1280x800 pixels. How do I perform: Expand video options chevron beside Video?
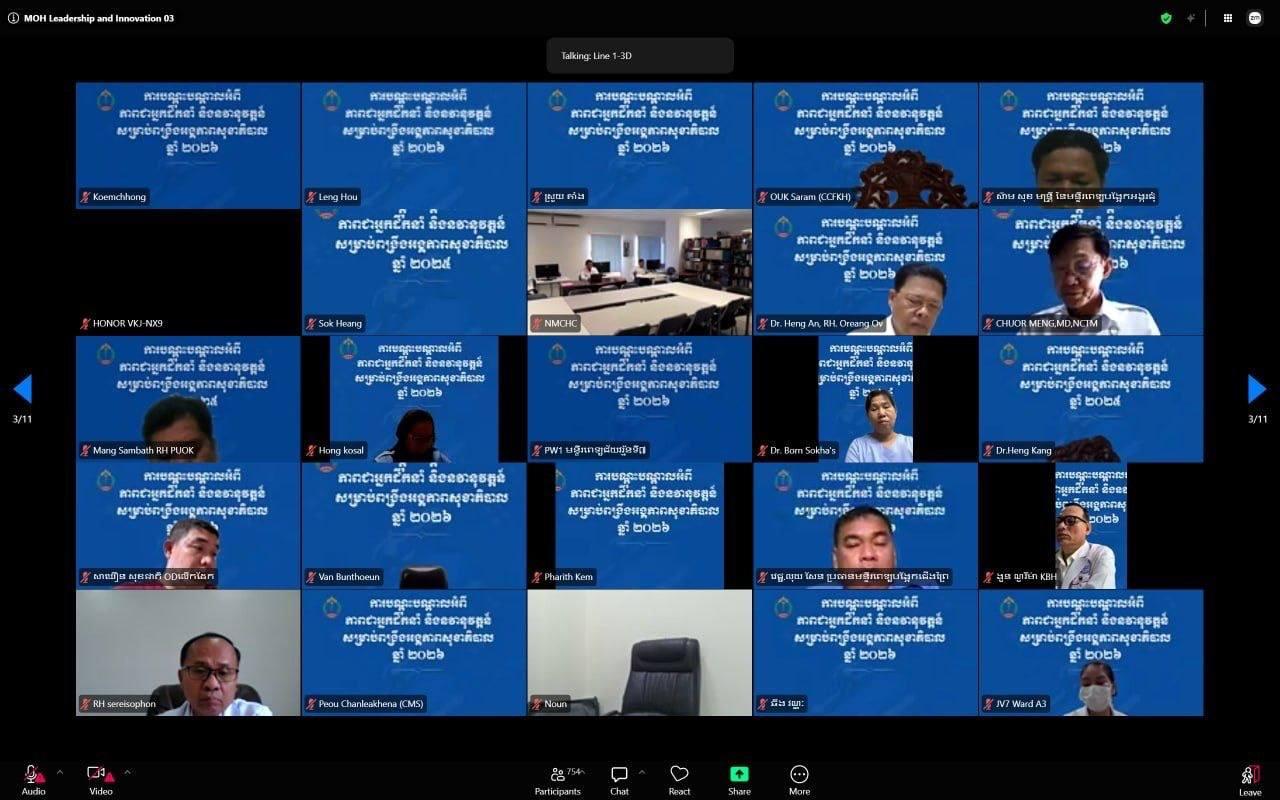[x=127, y=772]
